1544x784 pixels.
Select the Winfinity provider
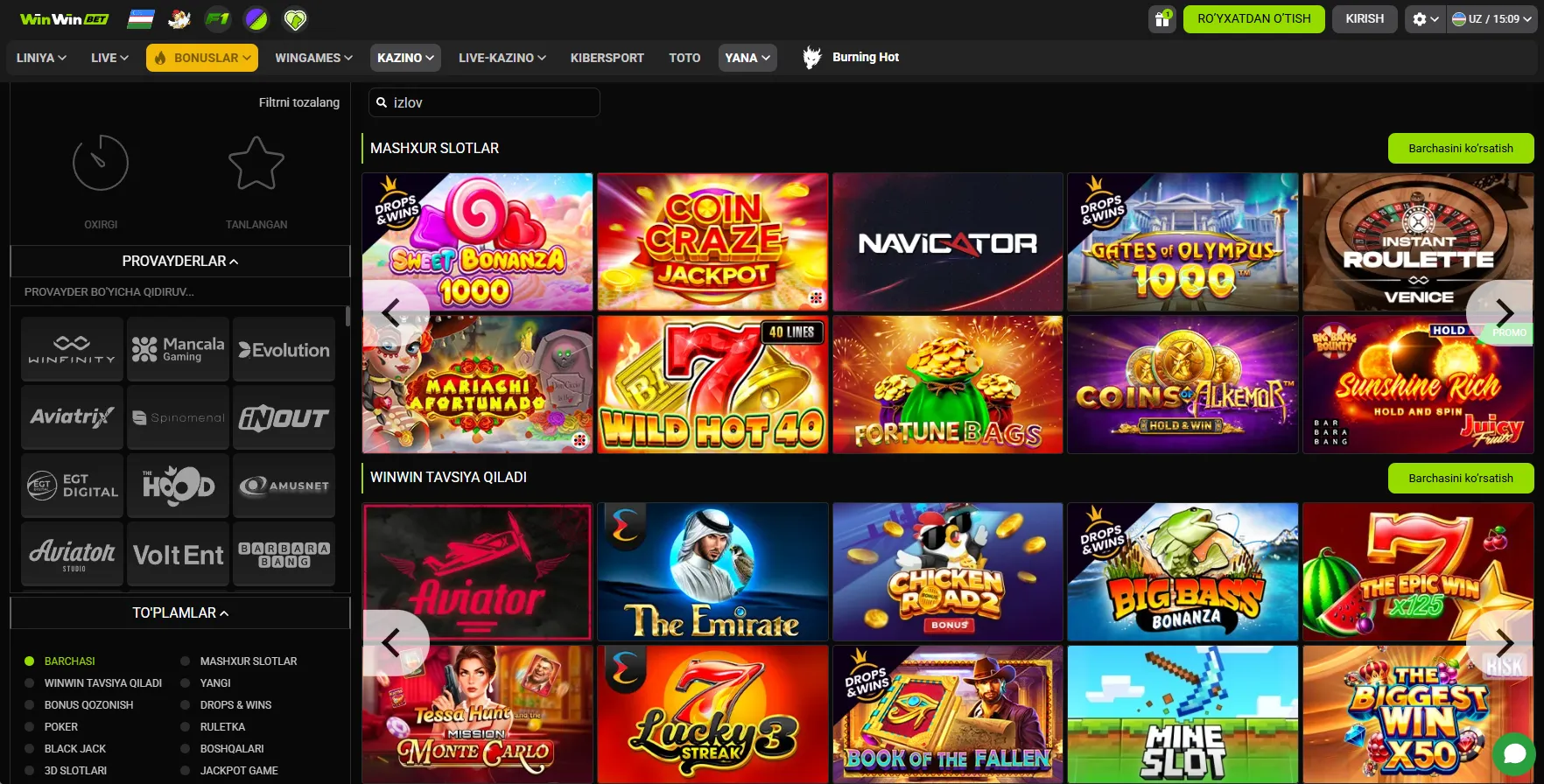72,349
